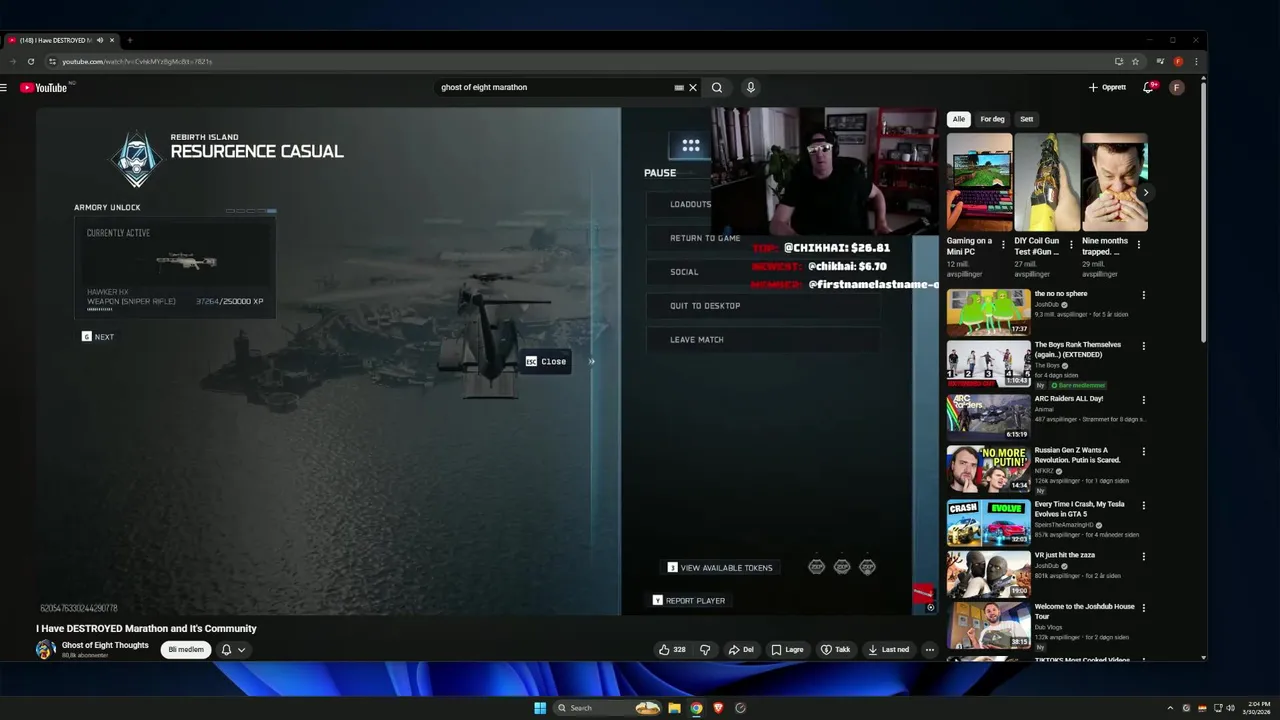Select the 'Alle' filter chip
The width and height of the screenshot is (1280, 720).
point(959,119)
